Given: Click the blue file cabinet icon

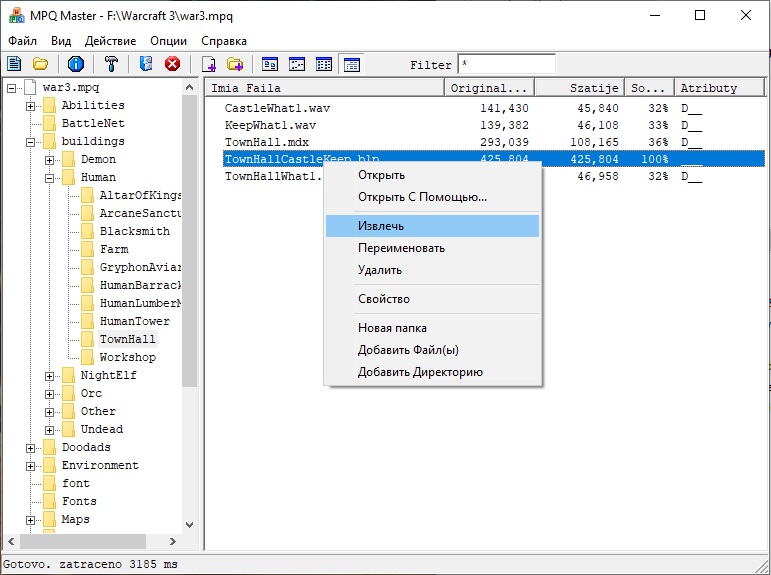Looking at the screenshot, I should tap(146, 64).
